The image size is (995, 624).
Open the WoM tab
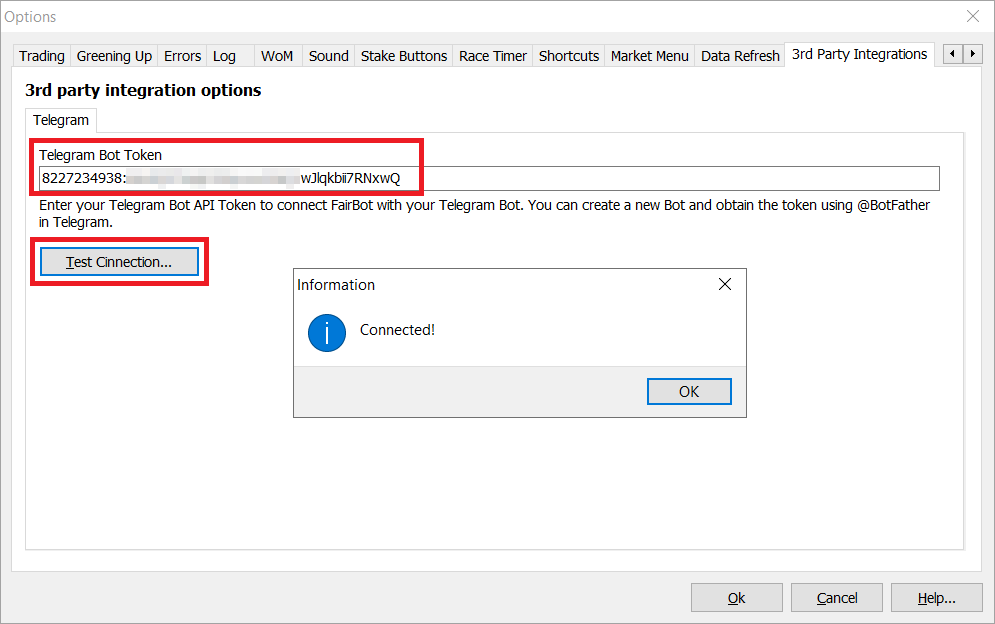pos(277,56)
